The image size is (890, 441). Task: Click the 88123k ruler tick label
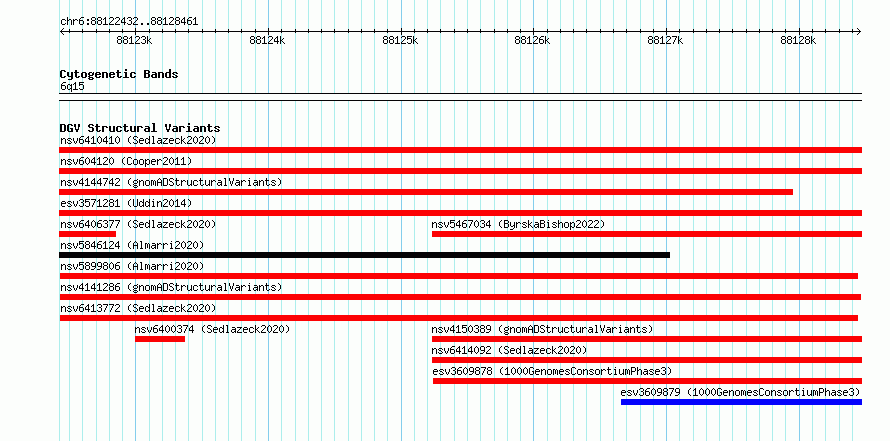[134, 40]
